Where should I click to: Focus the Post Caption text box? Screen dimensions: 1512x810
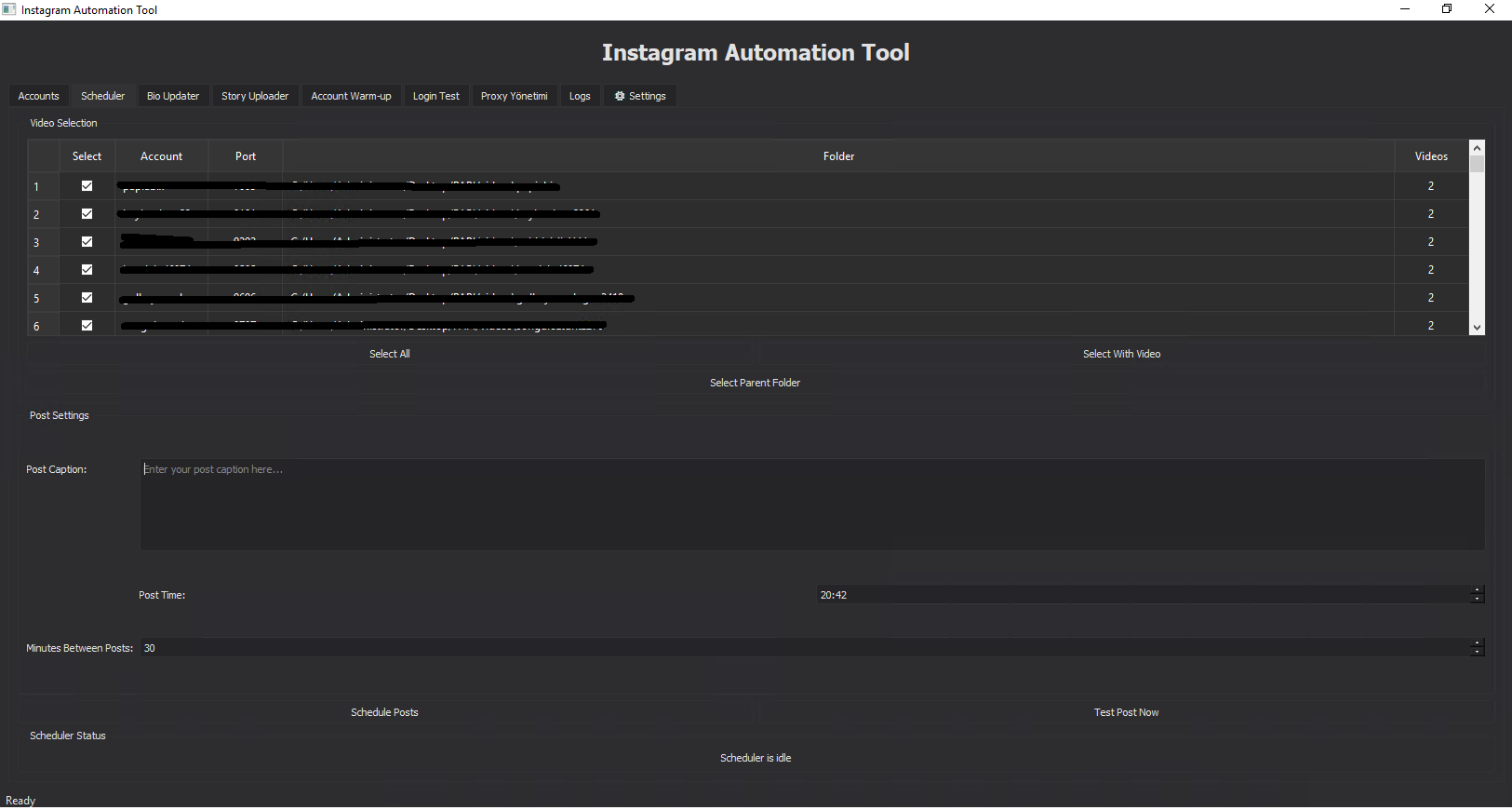point(811,504)
